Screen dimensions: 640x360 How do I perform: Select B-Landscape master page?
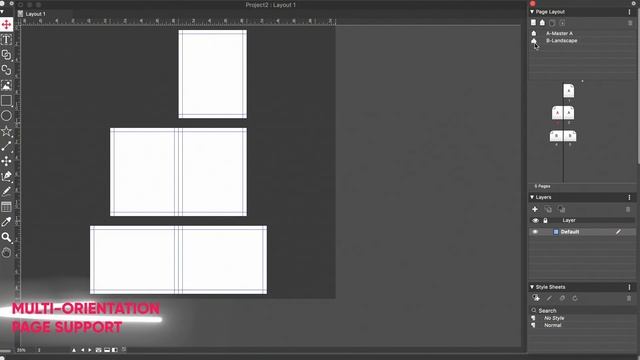(561, 41)
